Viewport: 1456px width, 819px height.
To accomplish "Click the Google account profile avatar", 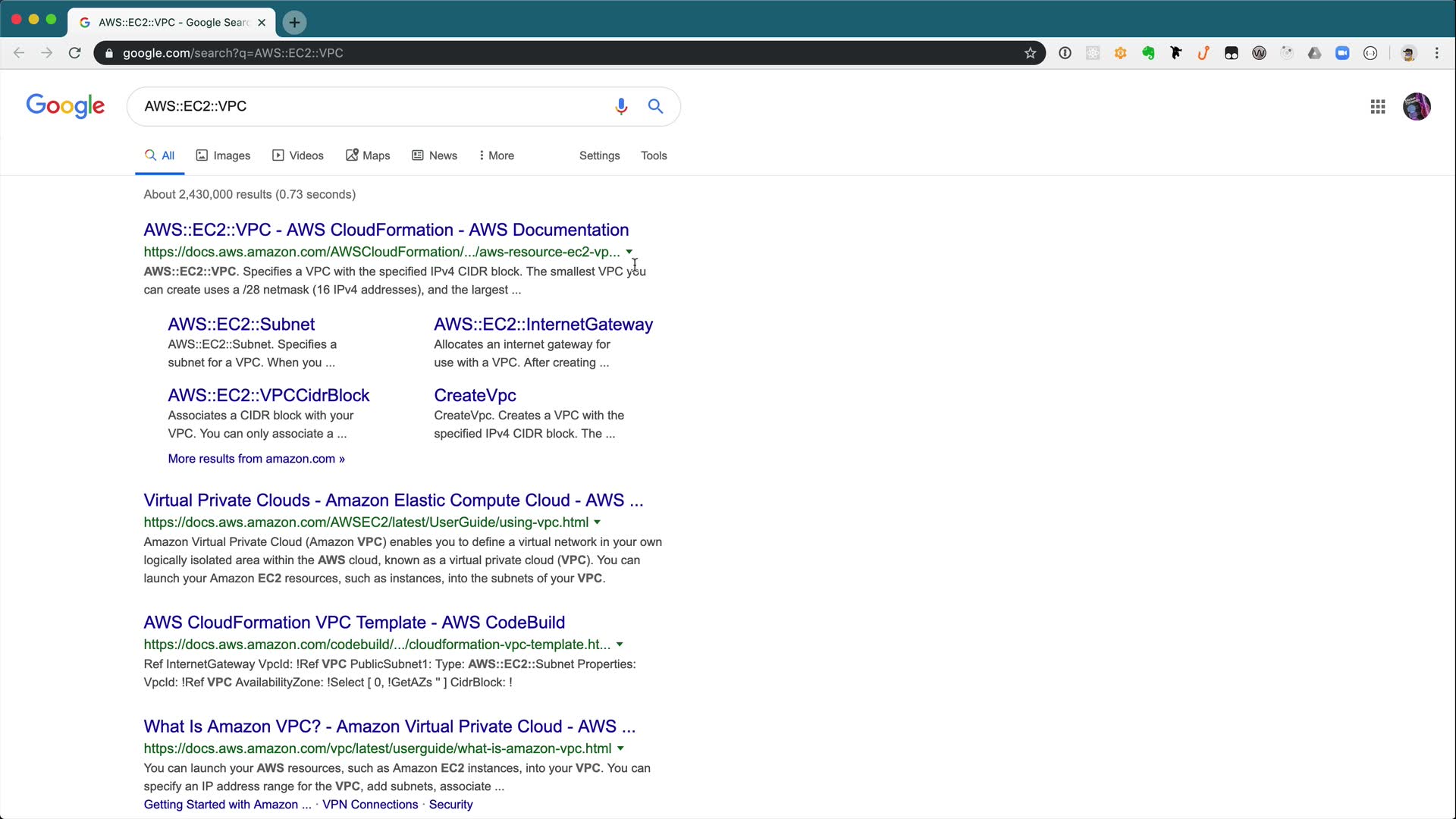I will (x=1416, y=107).
